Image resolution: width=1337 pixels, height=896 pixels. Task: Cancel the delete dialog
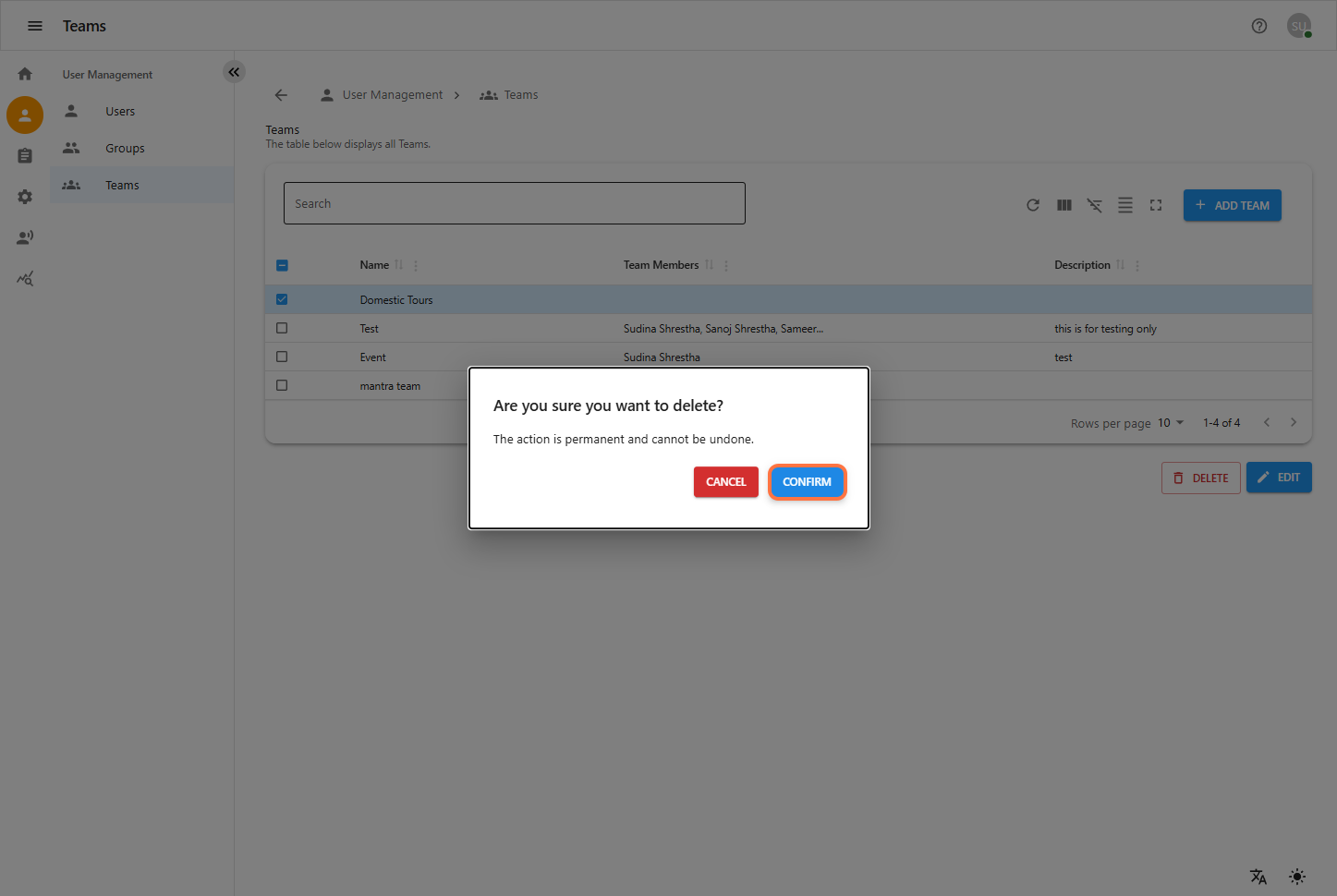point(725,482)
